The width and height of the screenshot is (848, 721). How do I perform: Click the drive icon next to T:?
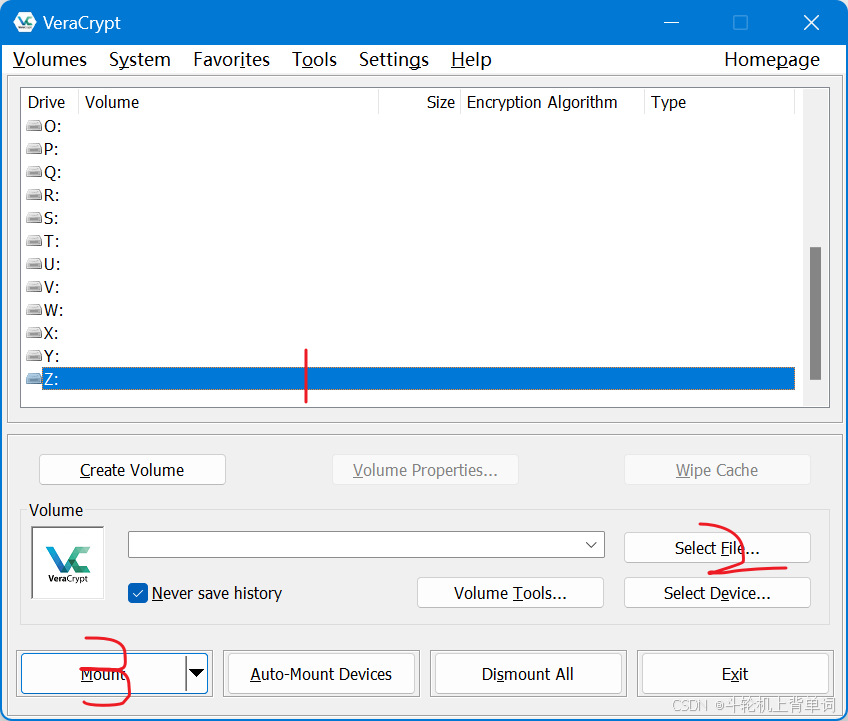click(x=34, y=241)
